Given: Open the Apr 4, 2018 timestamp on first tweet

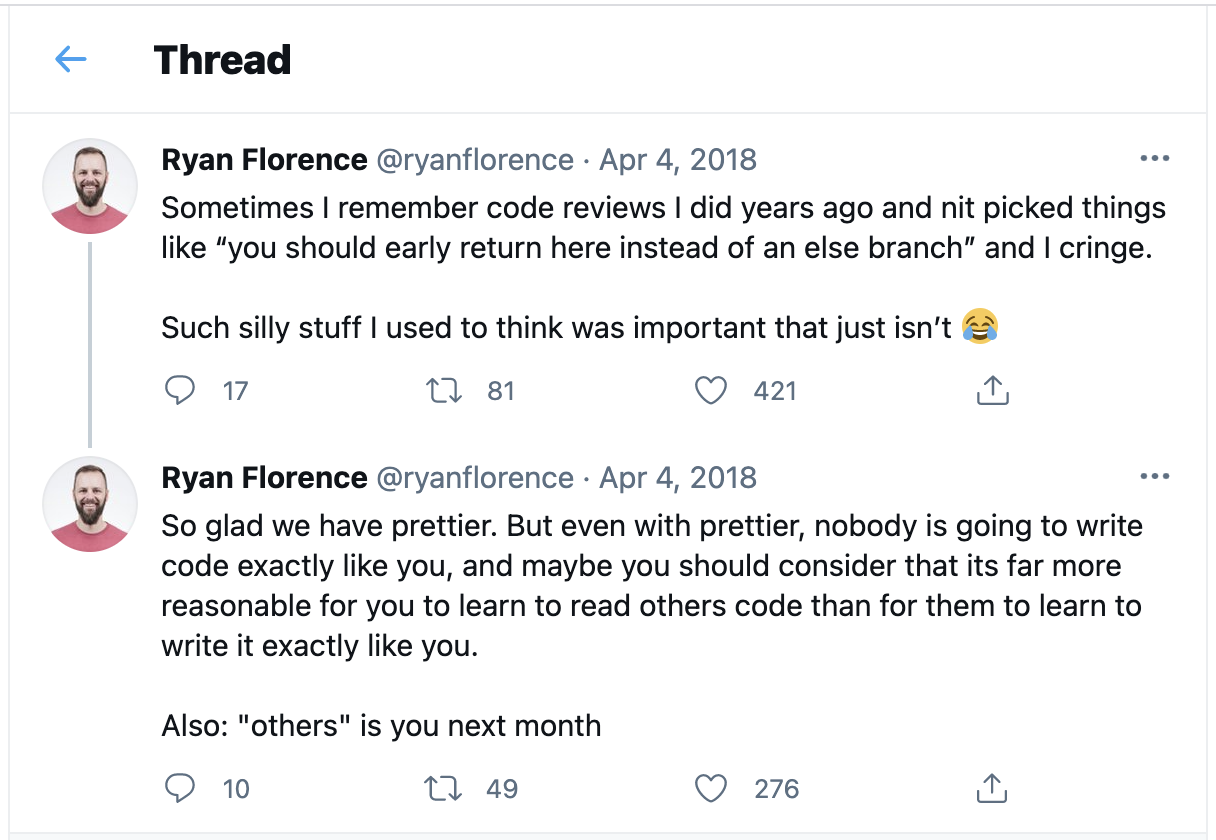Looking at the screenshot, I should 678,160.
